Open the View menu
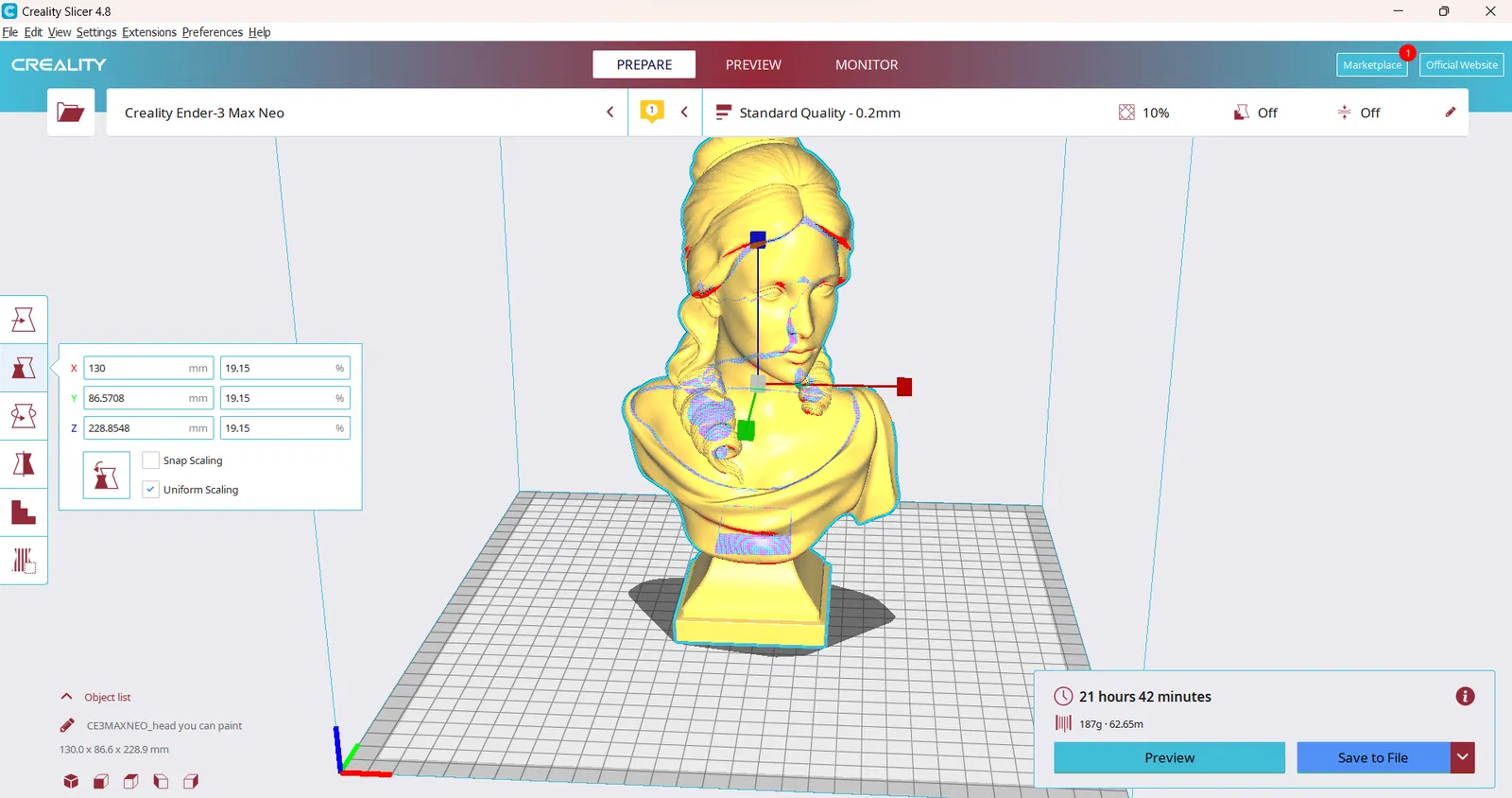The height and width of the screenshot is (798, 1512). click(x=60, y=32)
